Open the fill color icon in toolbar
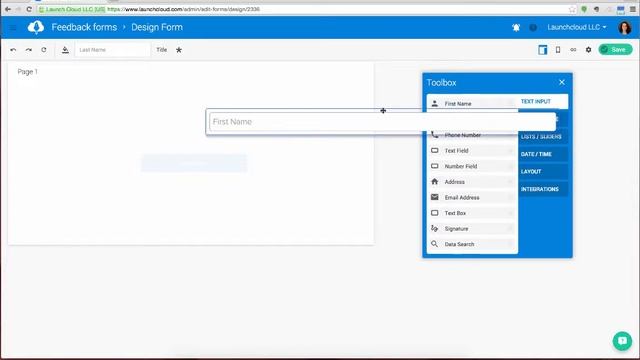The image size is (640, 360). click(65, 50)
